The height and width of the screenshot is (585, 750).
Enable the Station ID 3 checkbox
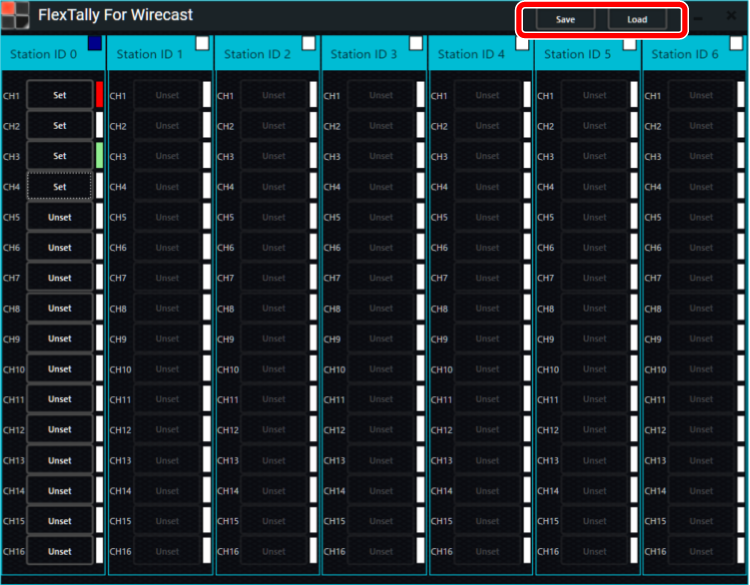click(x=416, y=43)
